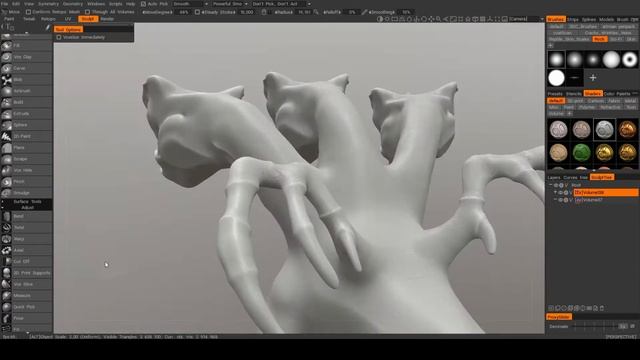This screenshot has width=640, height=360.
Task: Select the Bend tool
Action: pyautogui.click(x=27, y=216)
